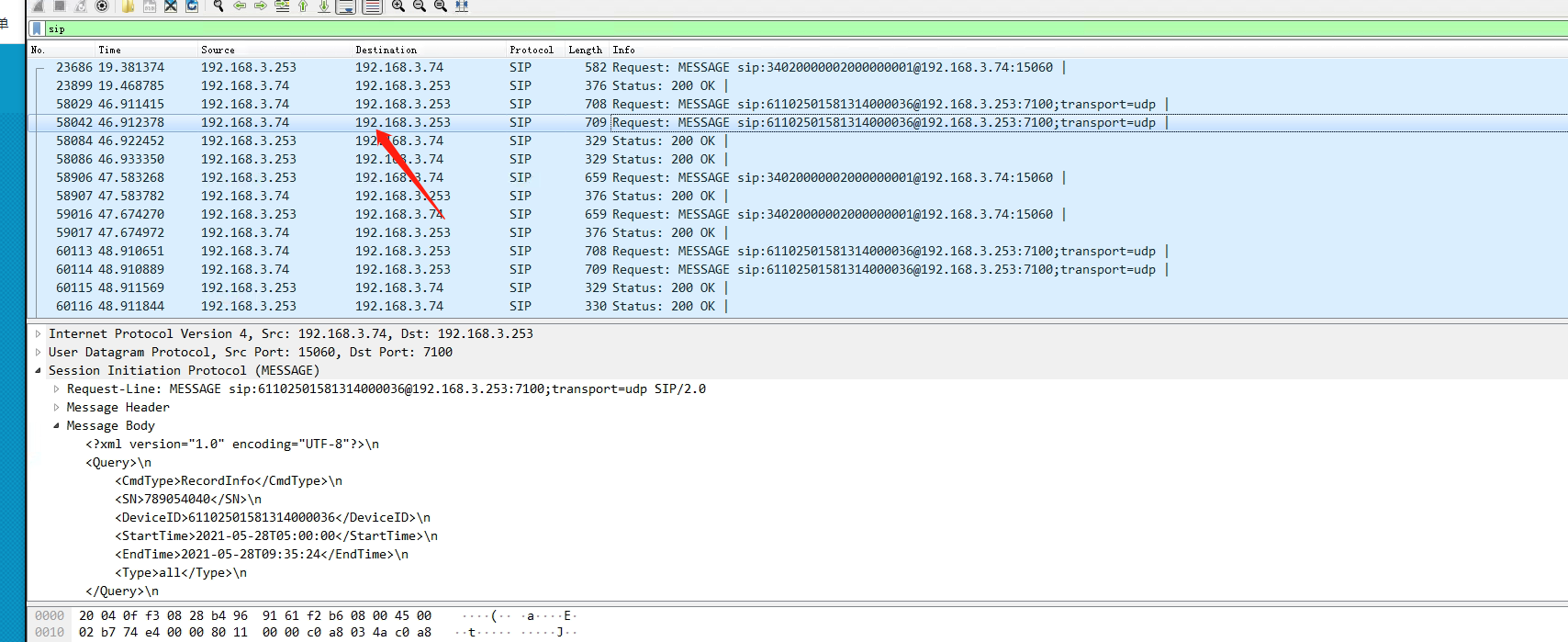Select packet 60115 Status 200 OK
Screen dimensions: 1568x642
(x=797, y=287)
